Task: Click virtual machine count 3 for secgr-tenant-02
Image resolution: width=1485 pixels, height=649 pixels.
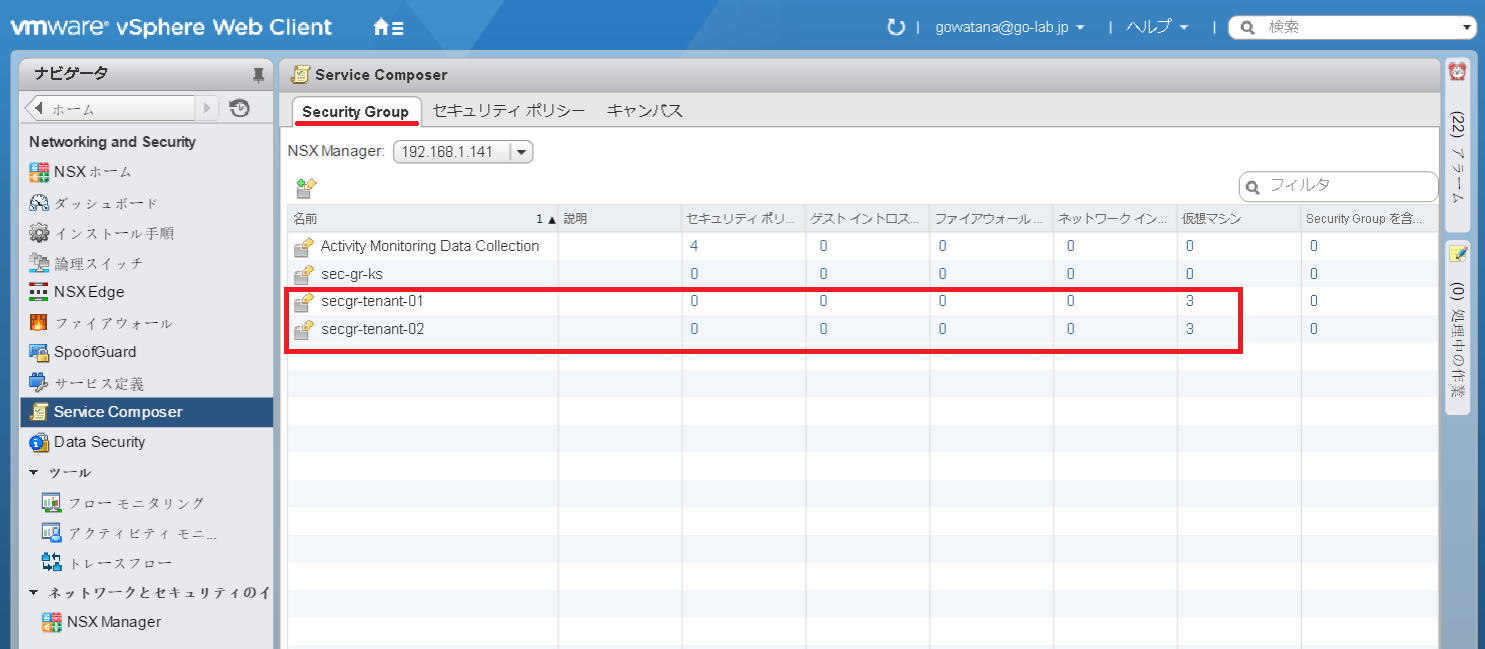Action: (1190, 329)
